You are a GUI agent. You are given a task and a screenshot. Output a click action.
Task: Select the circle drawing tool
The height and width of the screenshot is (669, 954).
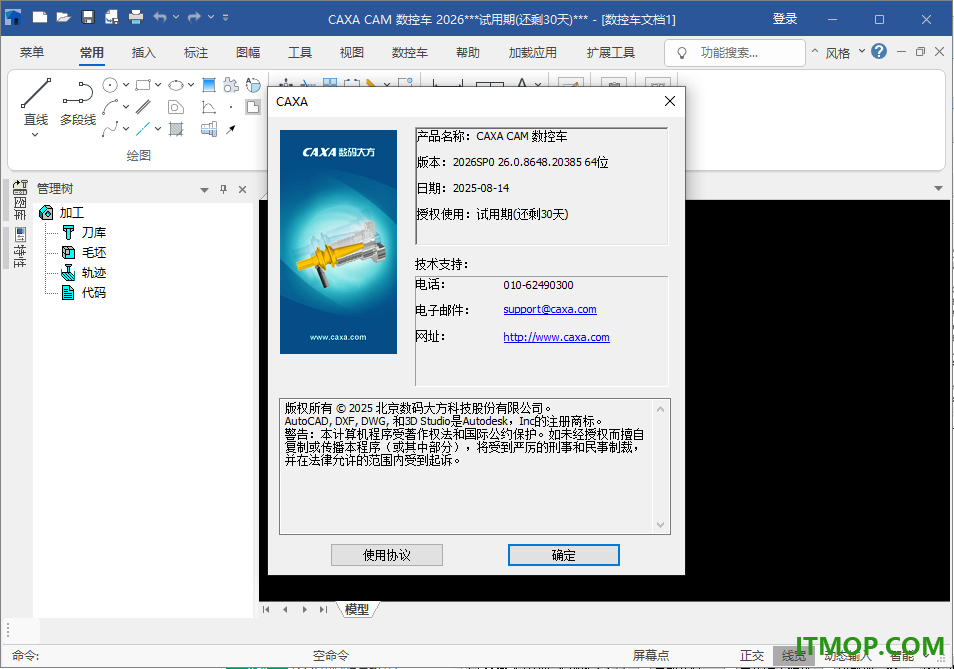coord(110,85)
